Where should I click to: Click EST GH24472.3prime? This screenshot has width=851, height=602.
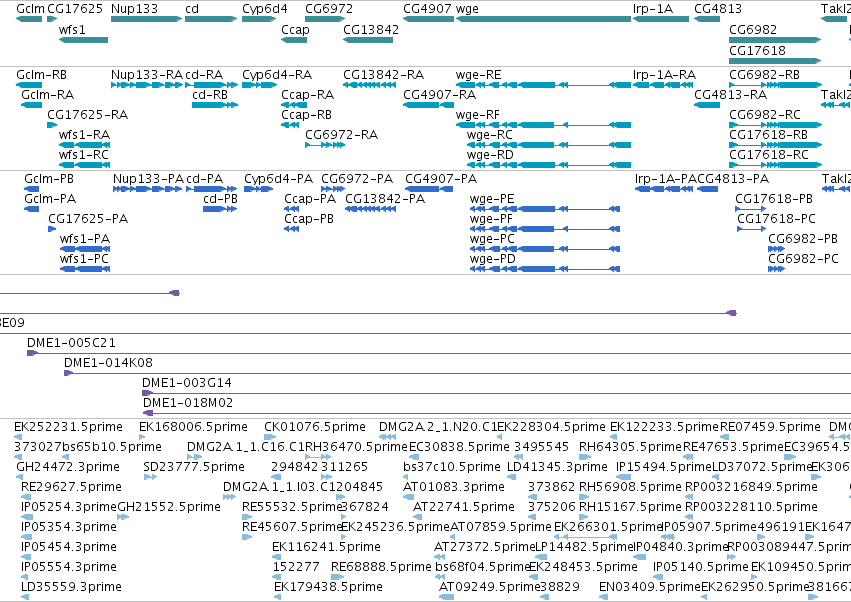(x=20, y=477)
